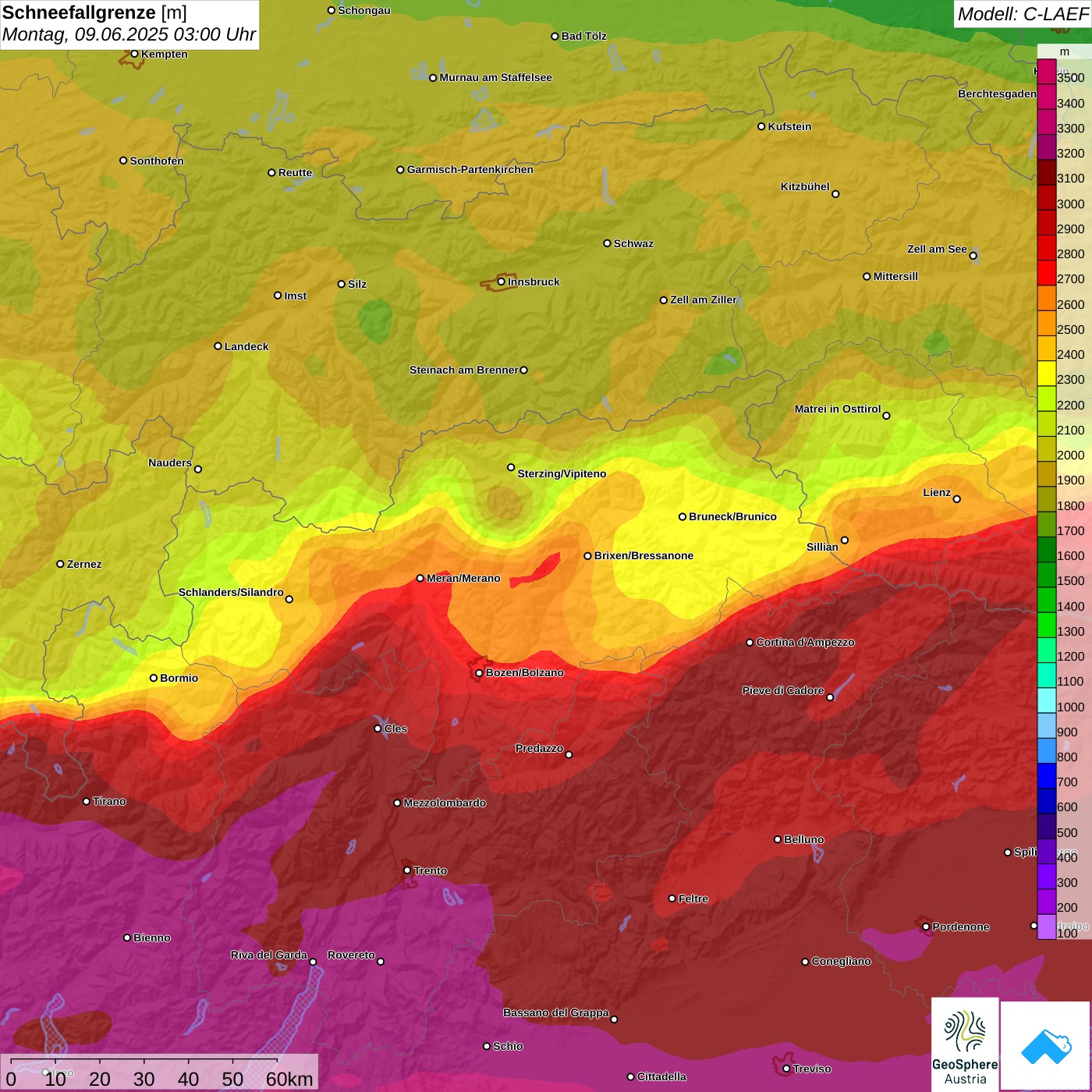Click the 'Matrei in Osttirol' label
Screen dimensions: 1092x1092
838,409
